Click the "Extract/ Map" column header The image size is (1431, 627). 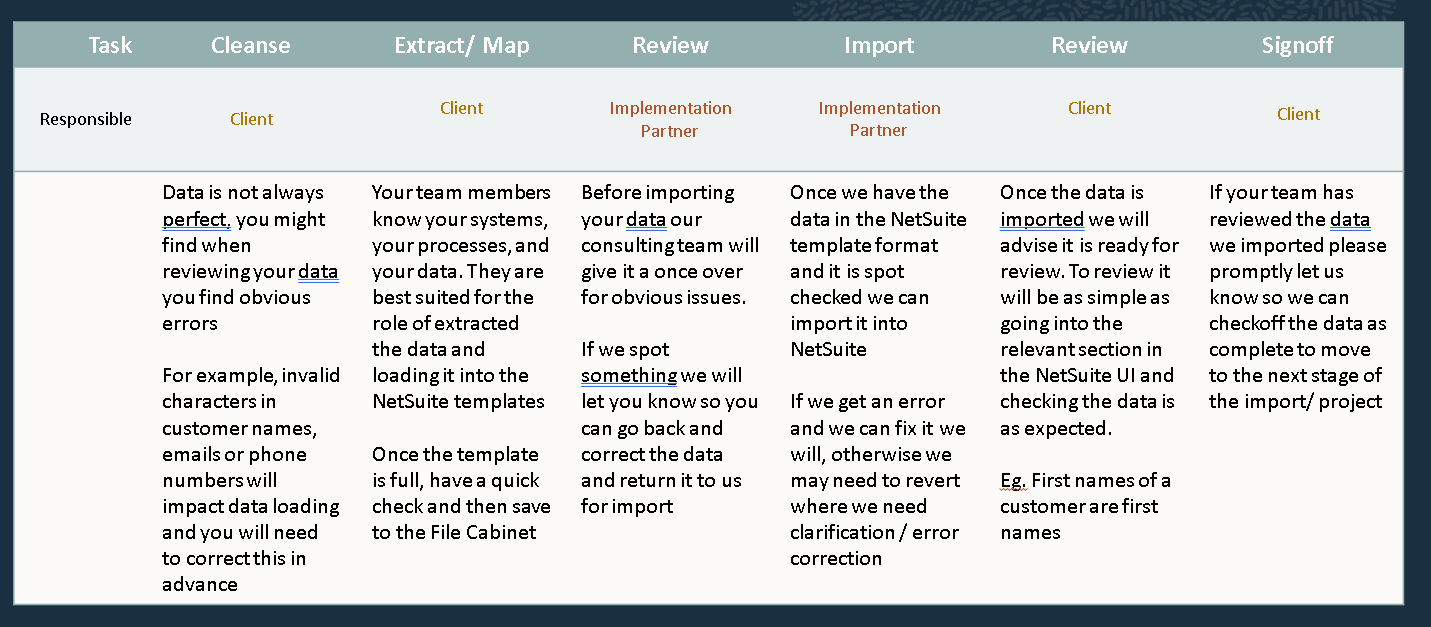(x=461, y=46)
